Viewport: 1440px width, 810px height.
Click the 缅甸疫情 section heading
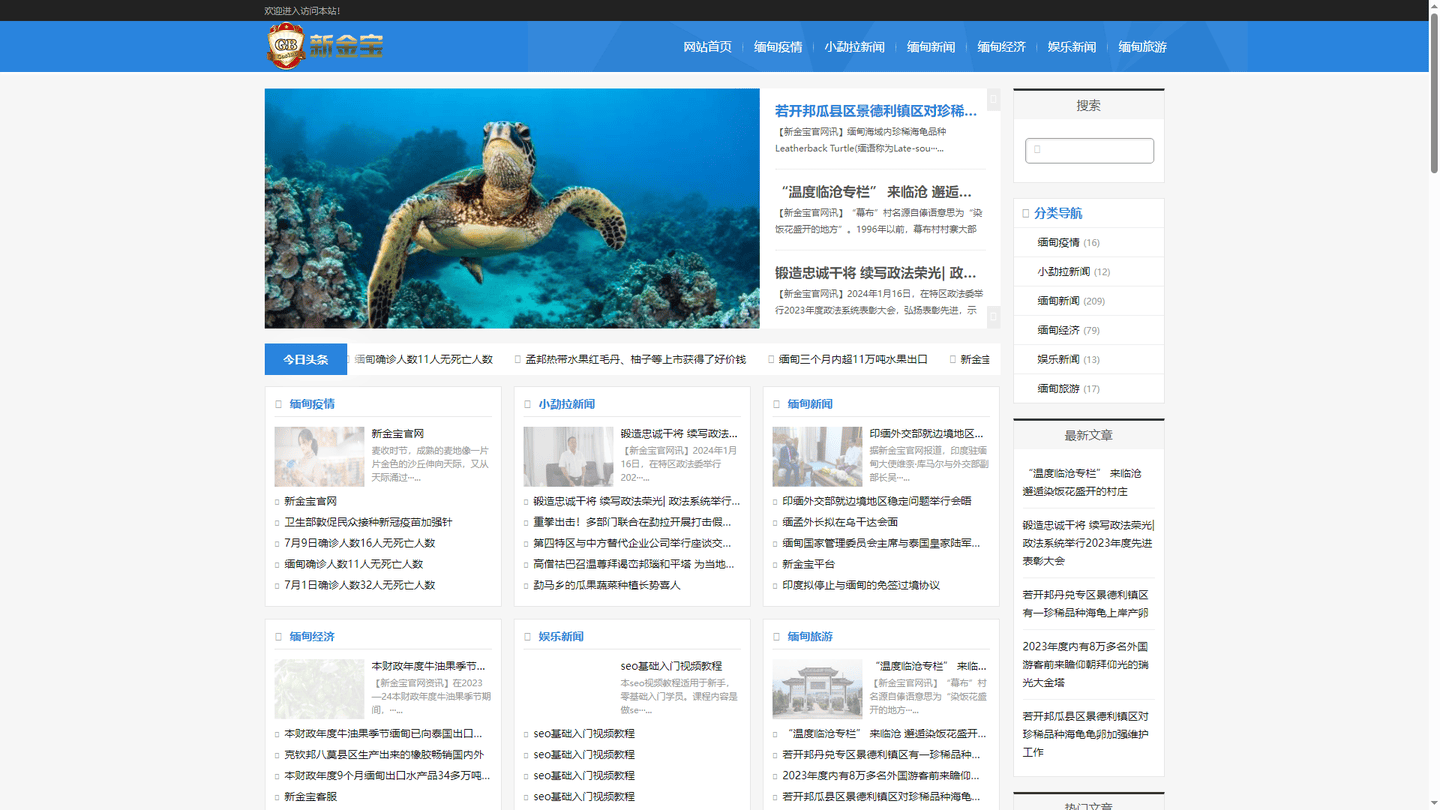(312, 404)
